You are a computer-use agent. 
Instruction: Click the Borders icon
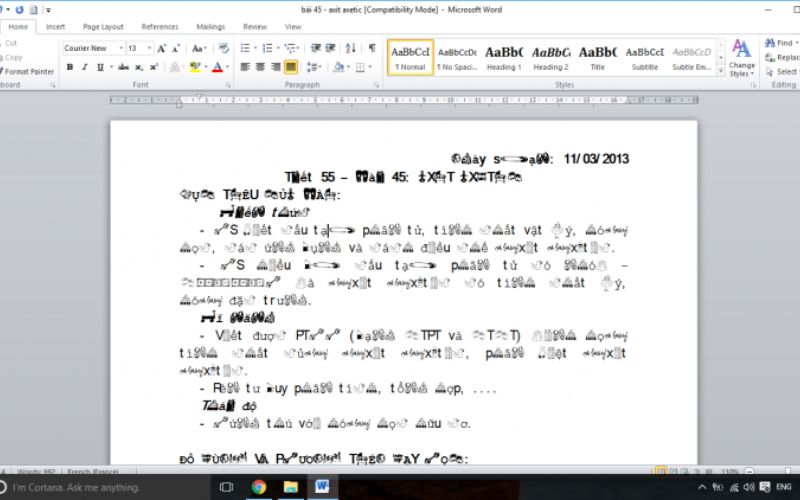[x=360, y=67]
